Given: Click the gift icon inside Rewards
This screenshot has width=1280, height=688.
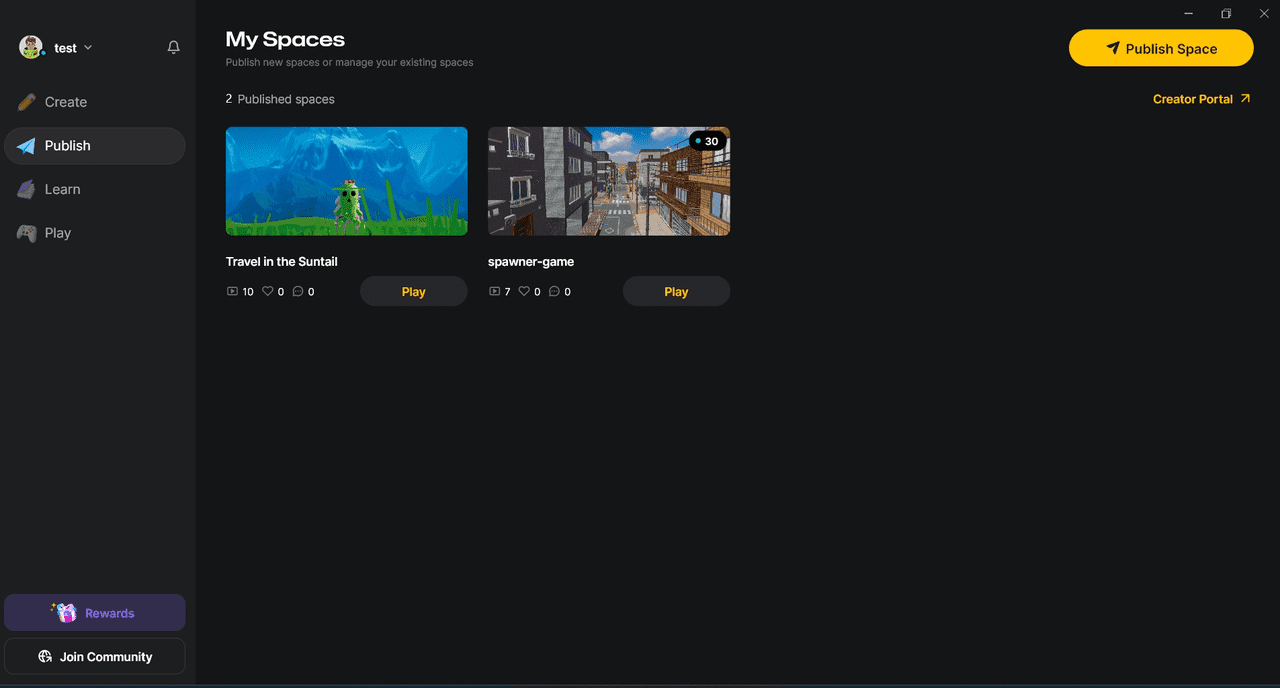Looking at the screenshot, I should tap(64, 612).
